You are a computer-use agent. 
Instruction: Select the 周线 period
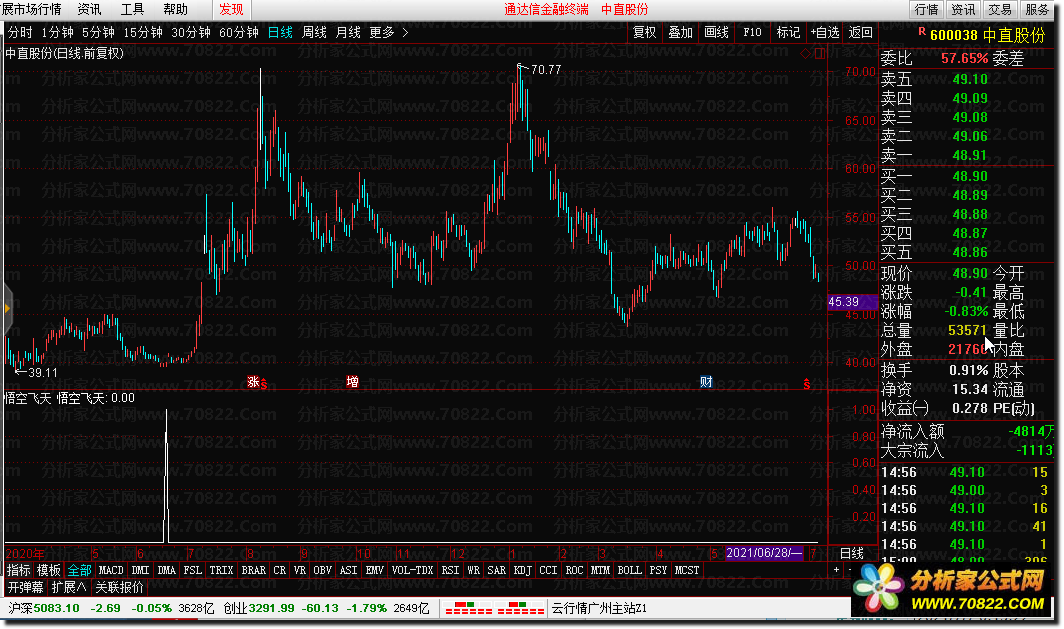coord(314,32)
